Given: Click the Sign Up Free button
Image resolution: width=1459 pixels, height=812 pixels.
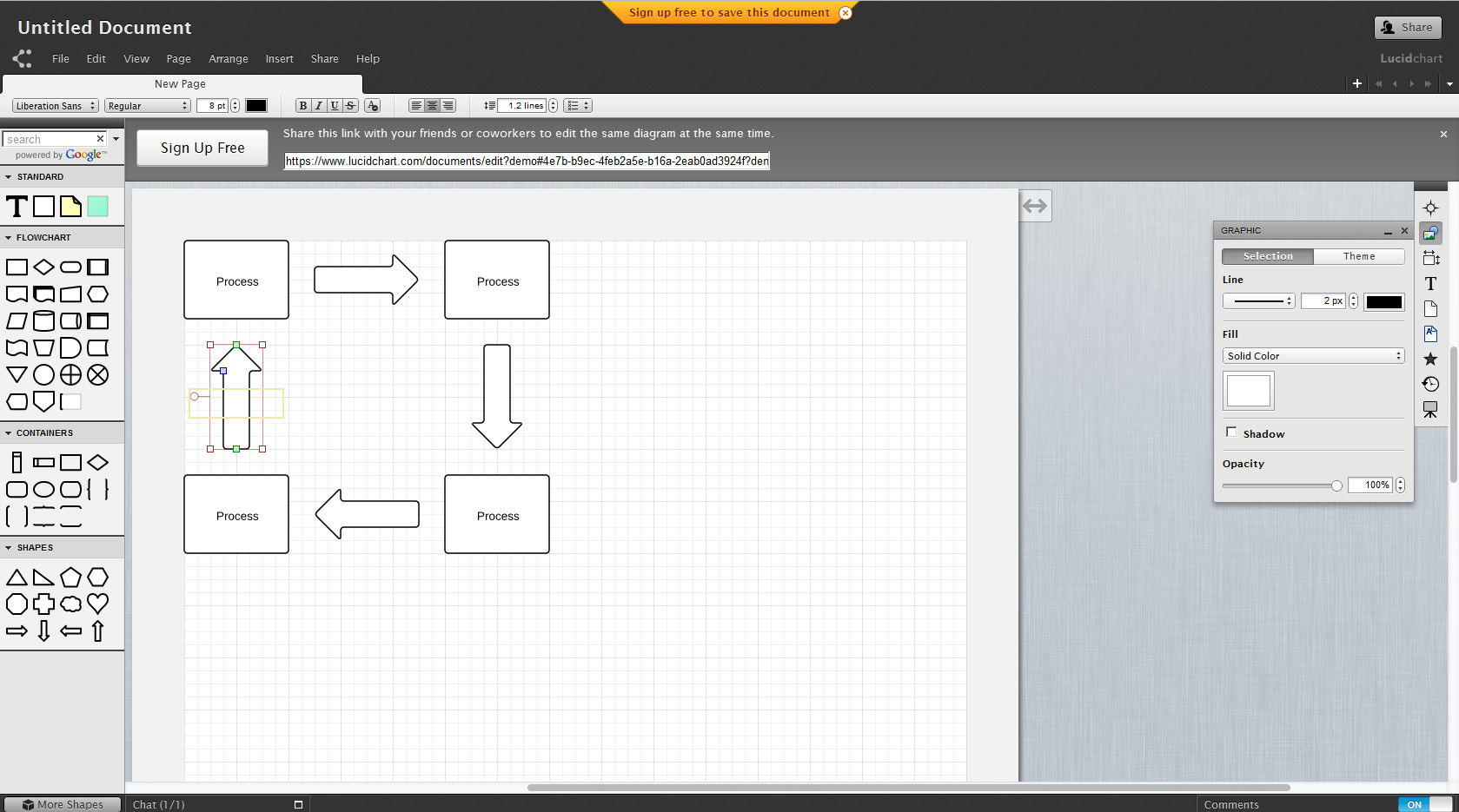Looking at the screenshot, I should click(x=202, y=148).
